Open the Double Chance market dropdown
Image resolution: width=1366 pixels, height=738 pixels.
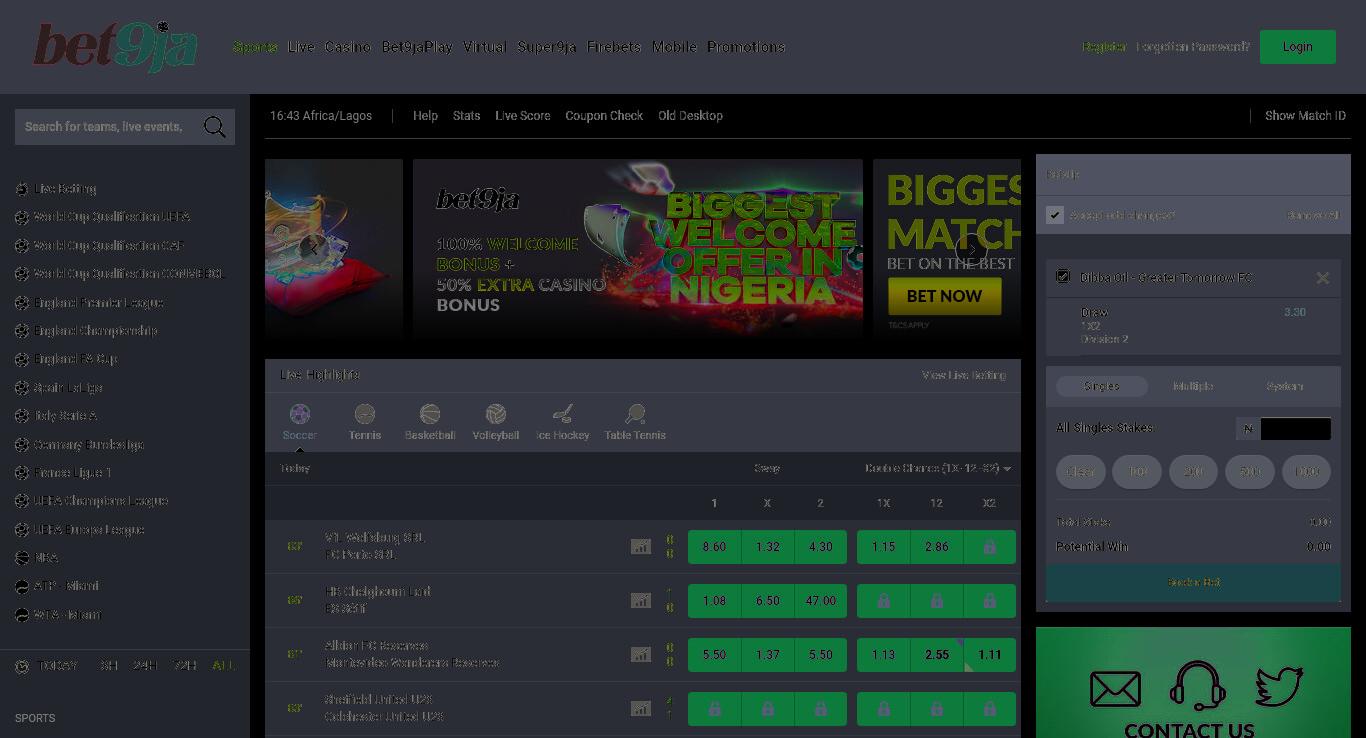coord(938,469)
